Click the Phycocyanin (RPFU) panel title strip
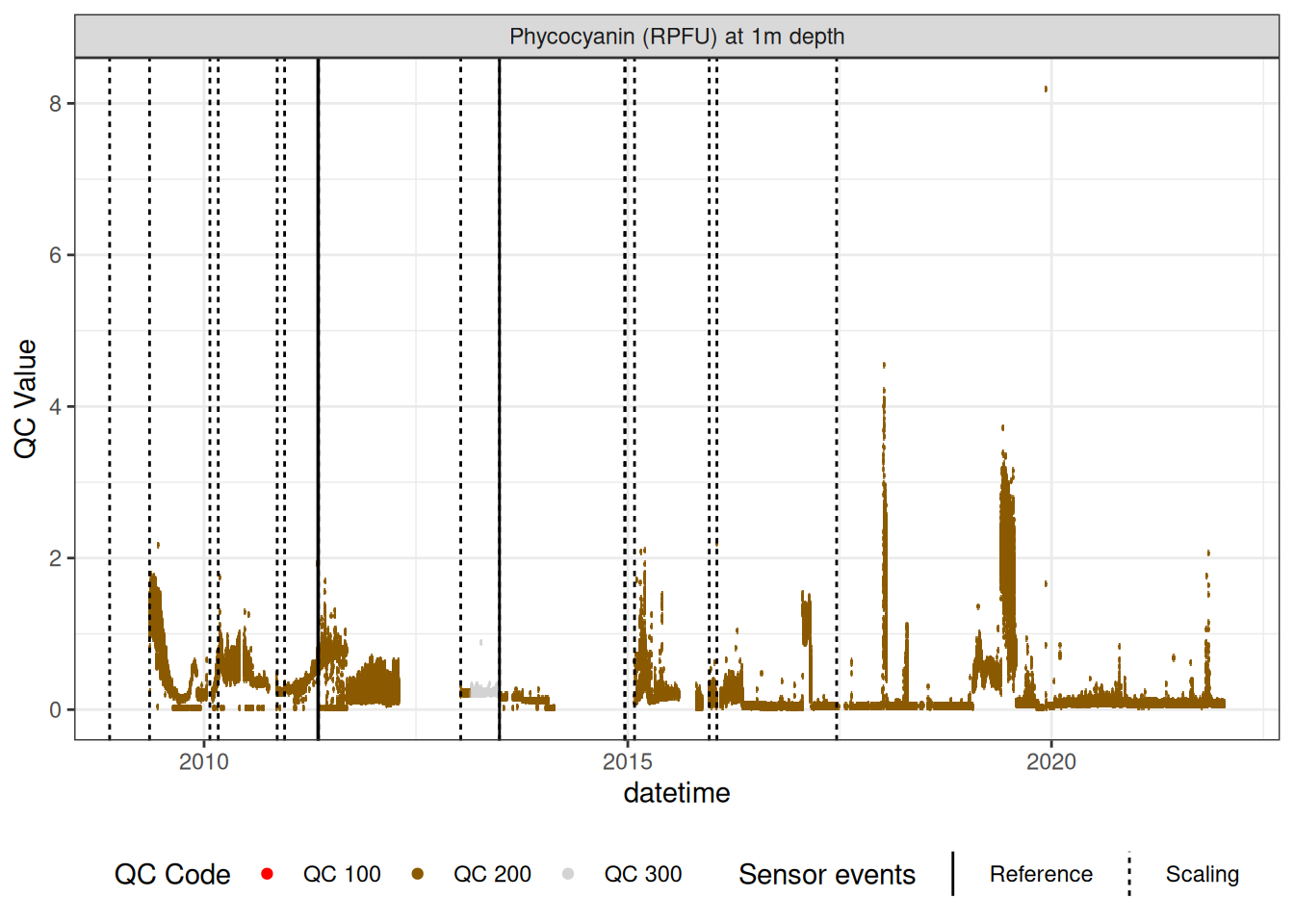The height and width of the screenshot is (924, 1294). point(677,37)
